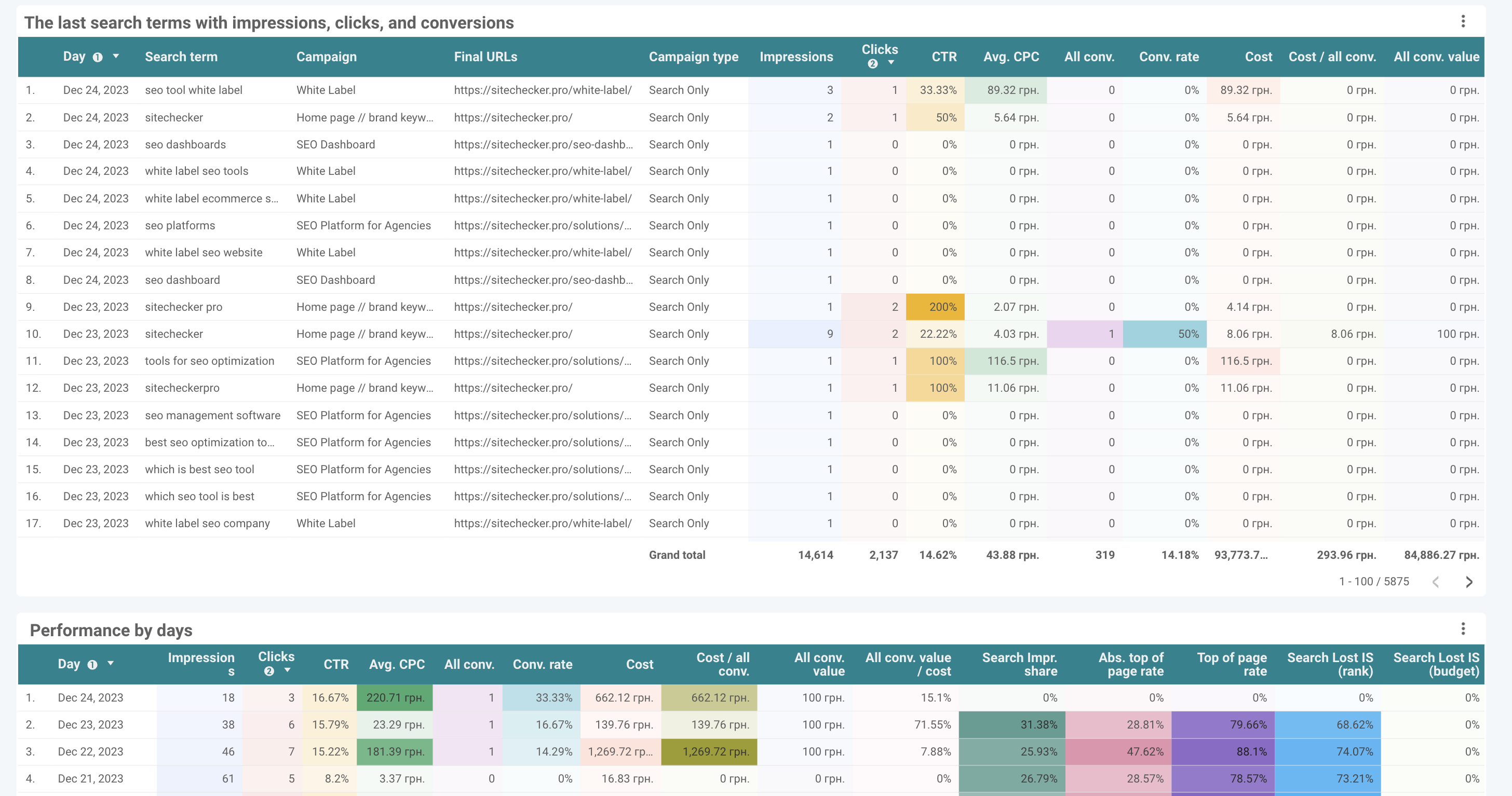
Task: Click the pagination text 1 - 100 / 5875
Action: pos(1374,581)
